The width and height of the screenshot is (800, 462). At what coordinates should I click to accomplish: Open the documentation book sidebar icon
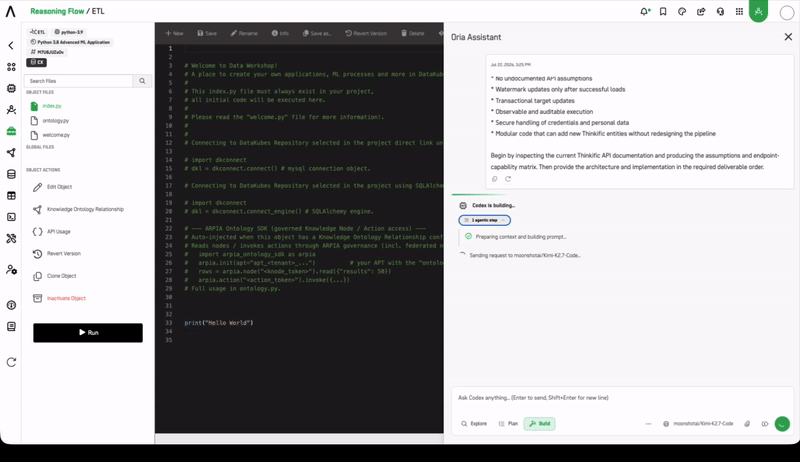point(11,326)
